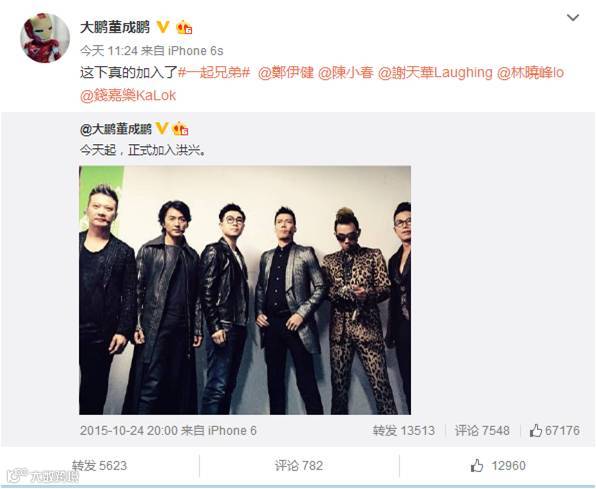Open the @林曉峰lo mention
The width and height of the screenshot is (596, 489).
click(x=530, y=72)
